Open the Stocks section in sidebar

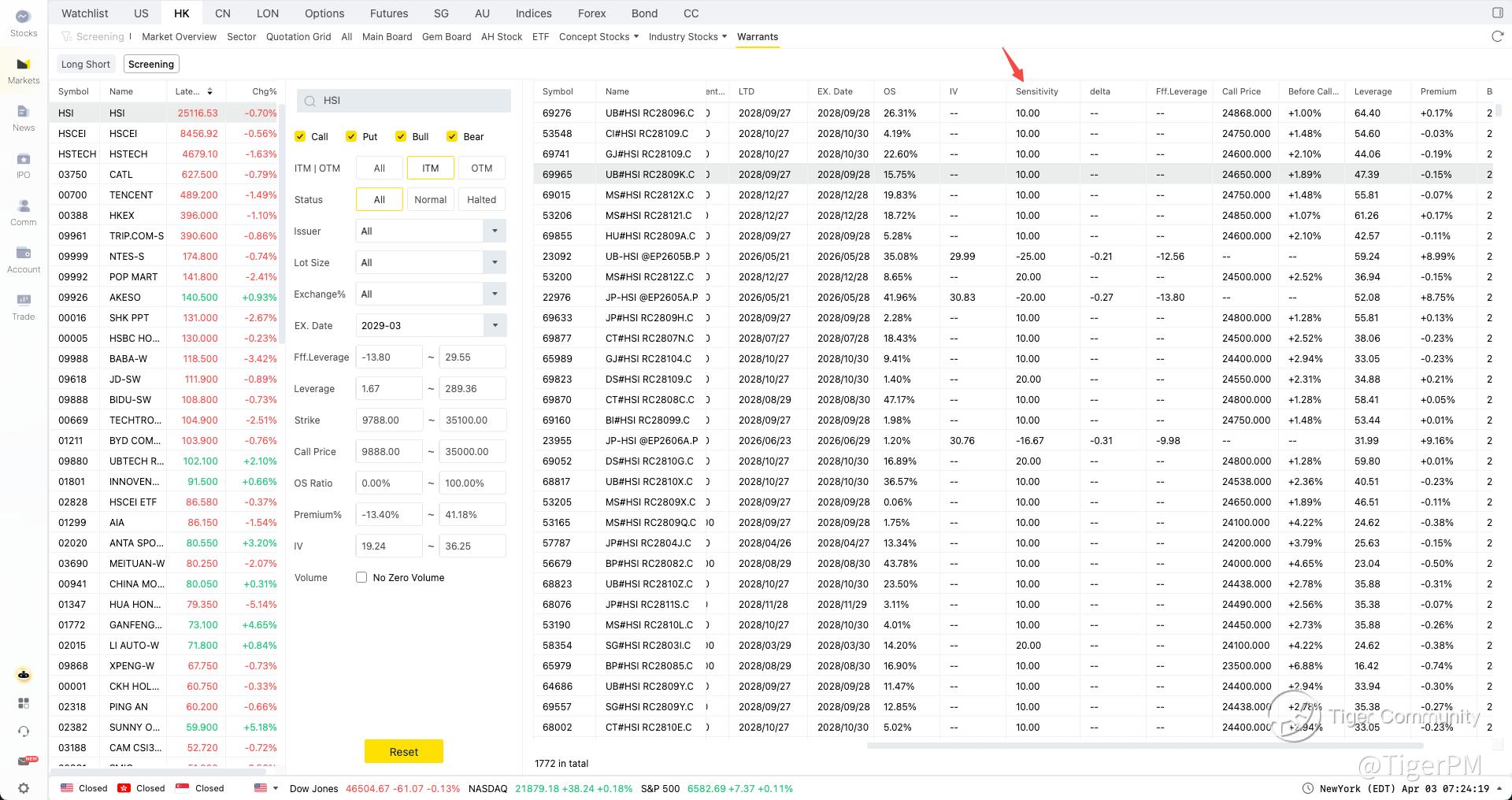pos(23,23)
